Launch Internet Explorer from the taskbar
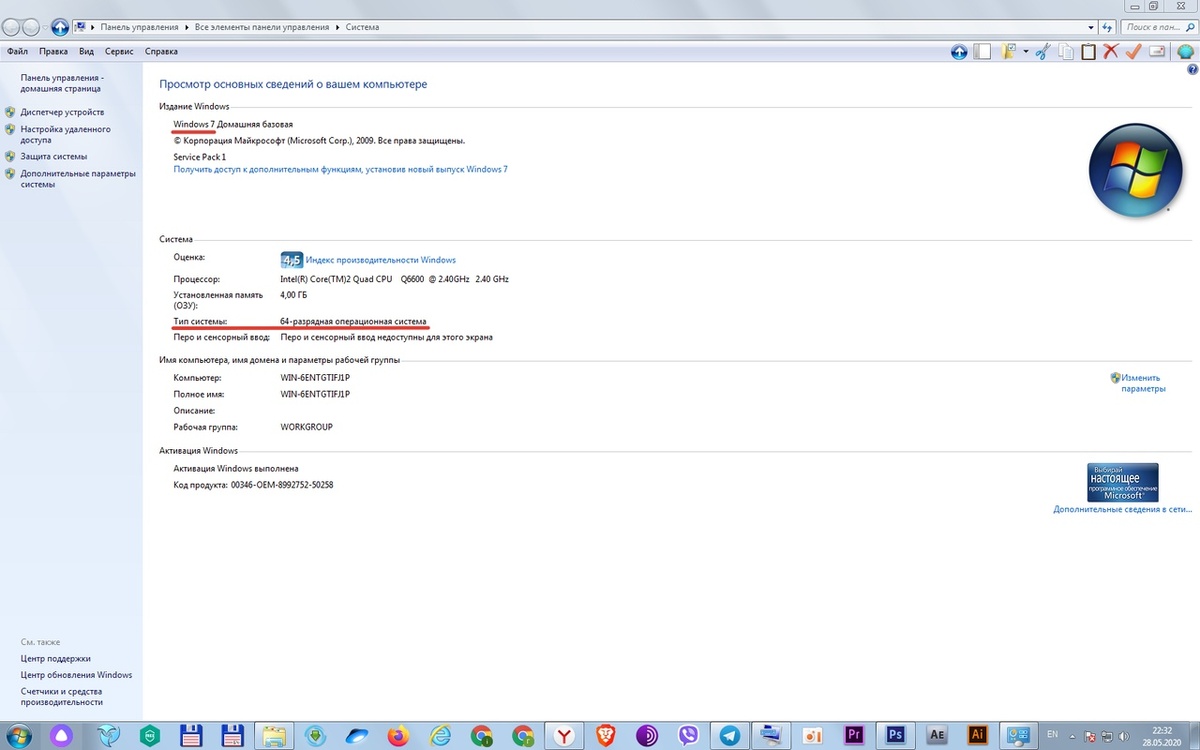 tap(440, 736)
